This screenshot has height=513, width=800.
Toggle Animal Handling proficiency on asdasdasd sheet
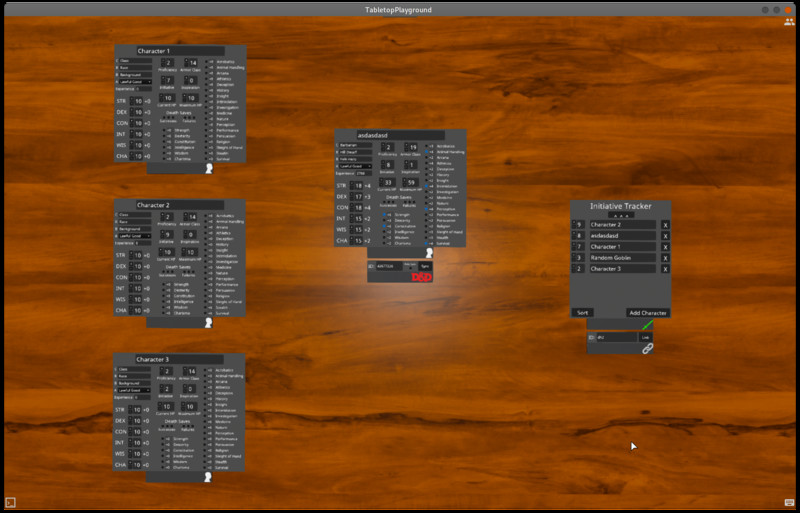click(427, 152)
